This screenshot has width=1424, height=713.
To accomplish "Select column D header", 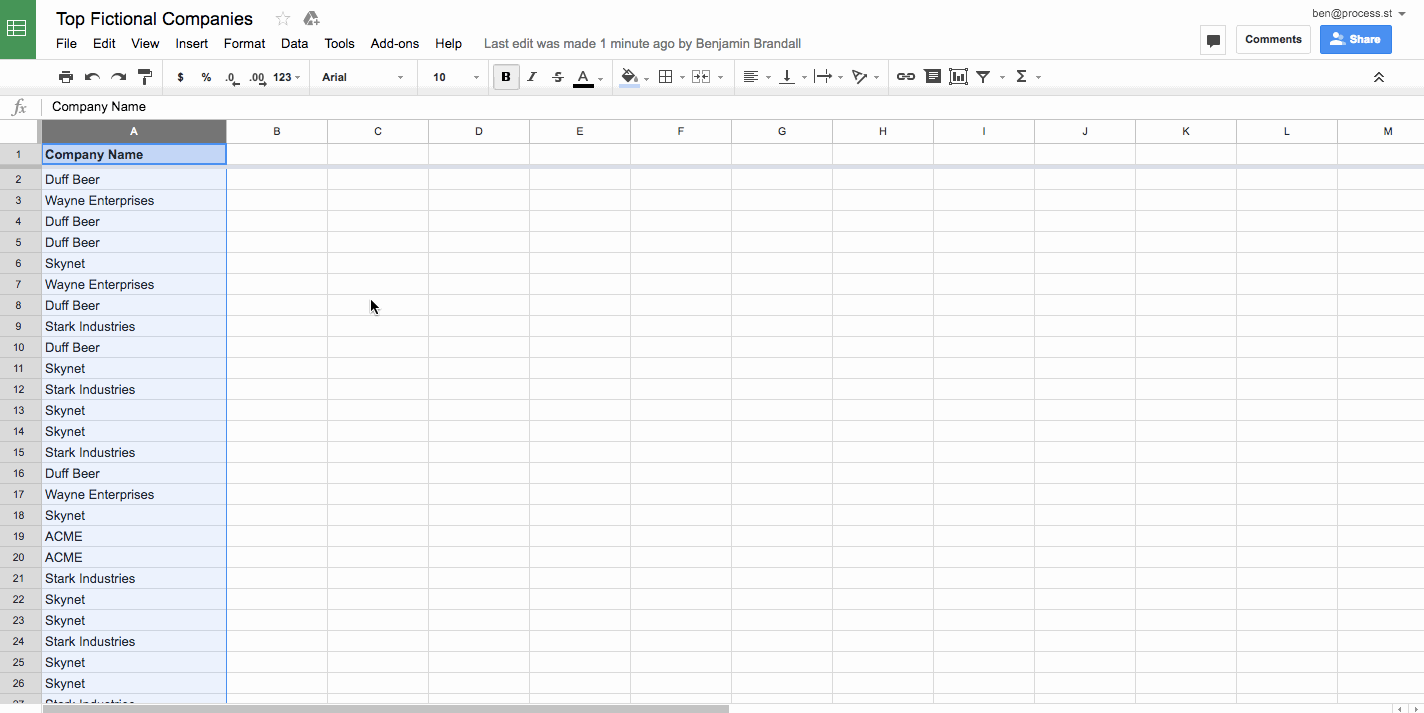I will tap(479, 132).
